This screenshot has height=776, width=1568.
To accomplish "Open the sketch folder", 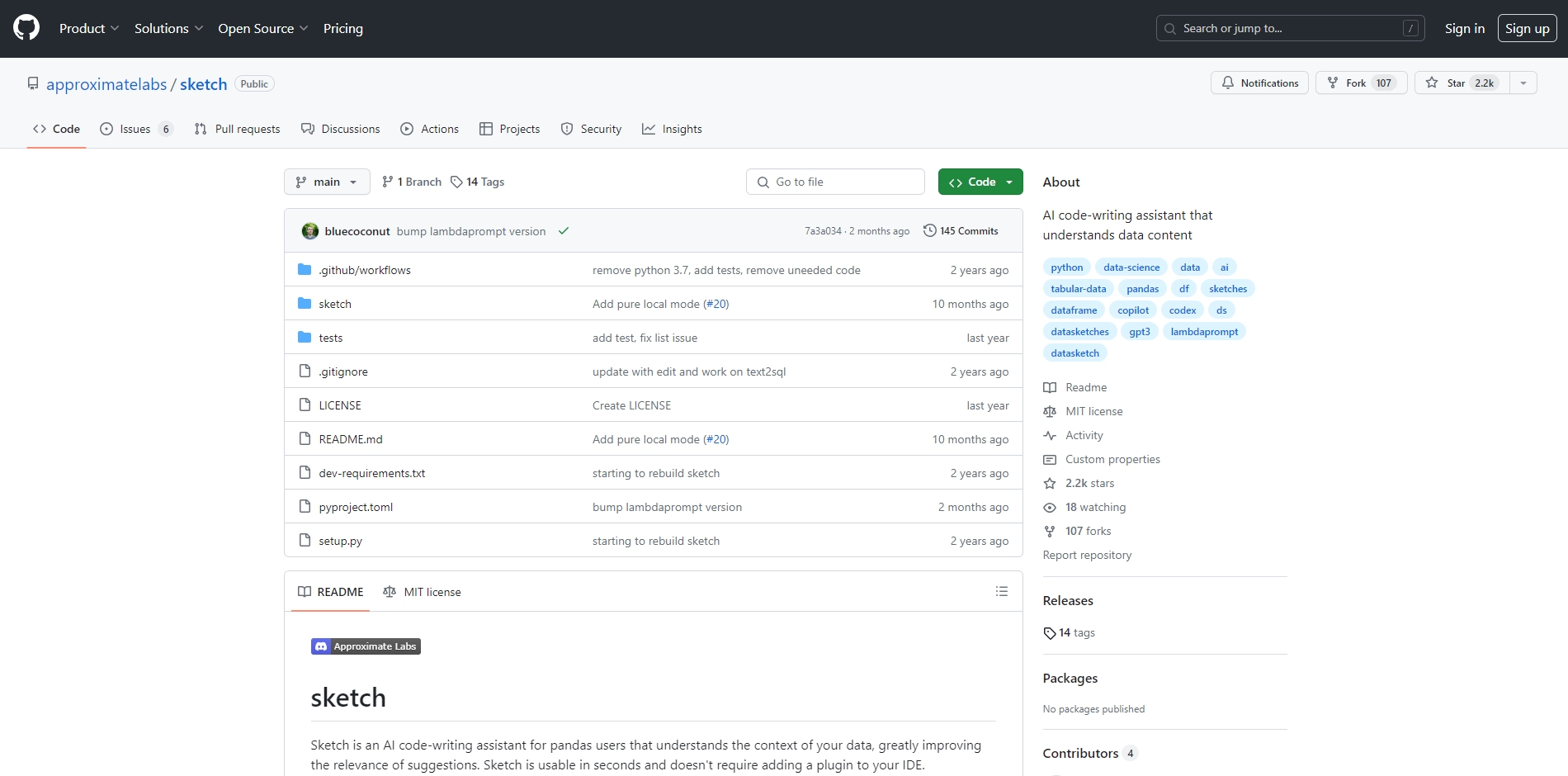I will point(335,304).
